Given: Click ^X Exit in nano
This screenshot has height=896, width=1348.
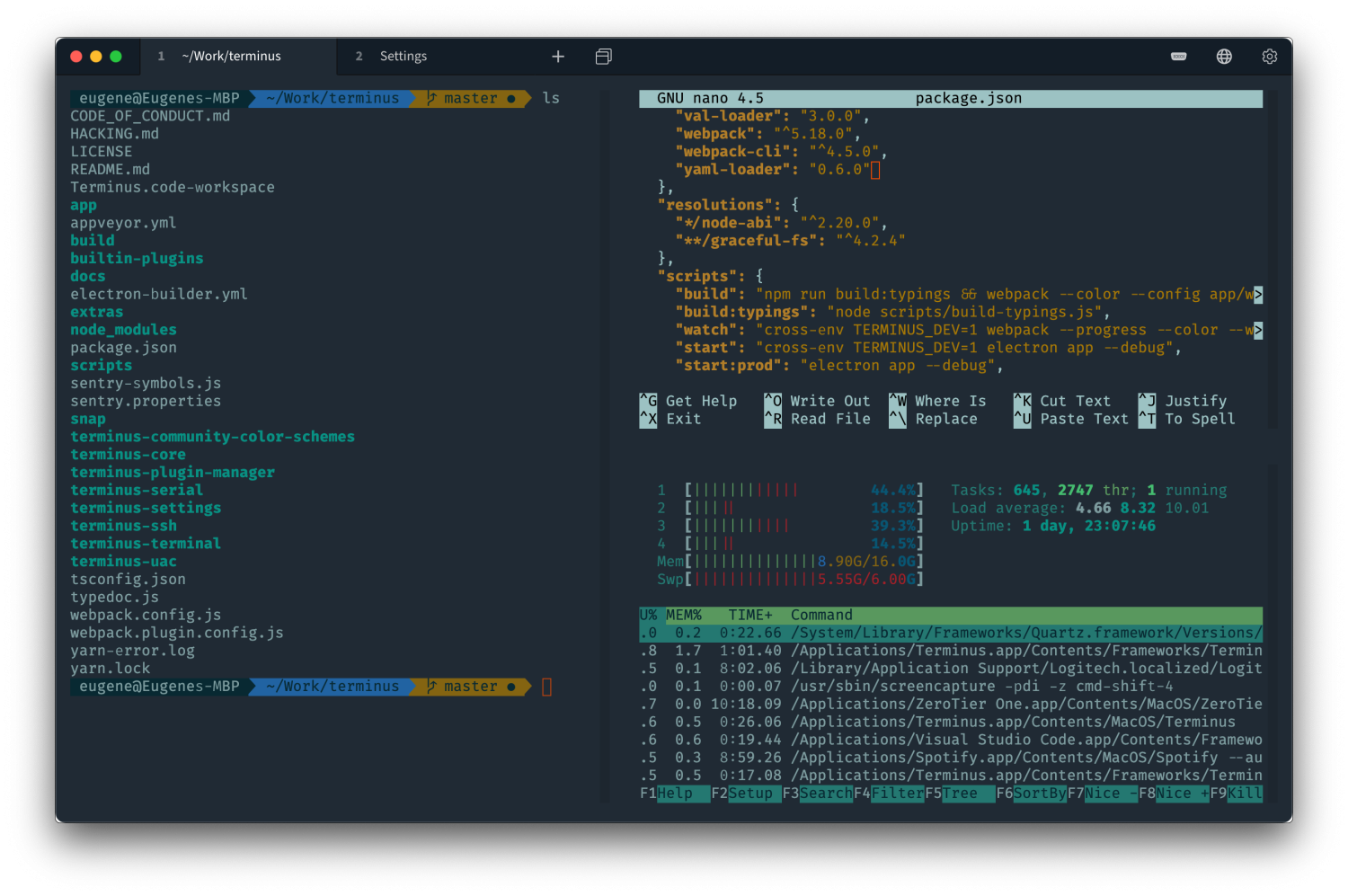Looking at the screenshot, I should (670, 420).
